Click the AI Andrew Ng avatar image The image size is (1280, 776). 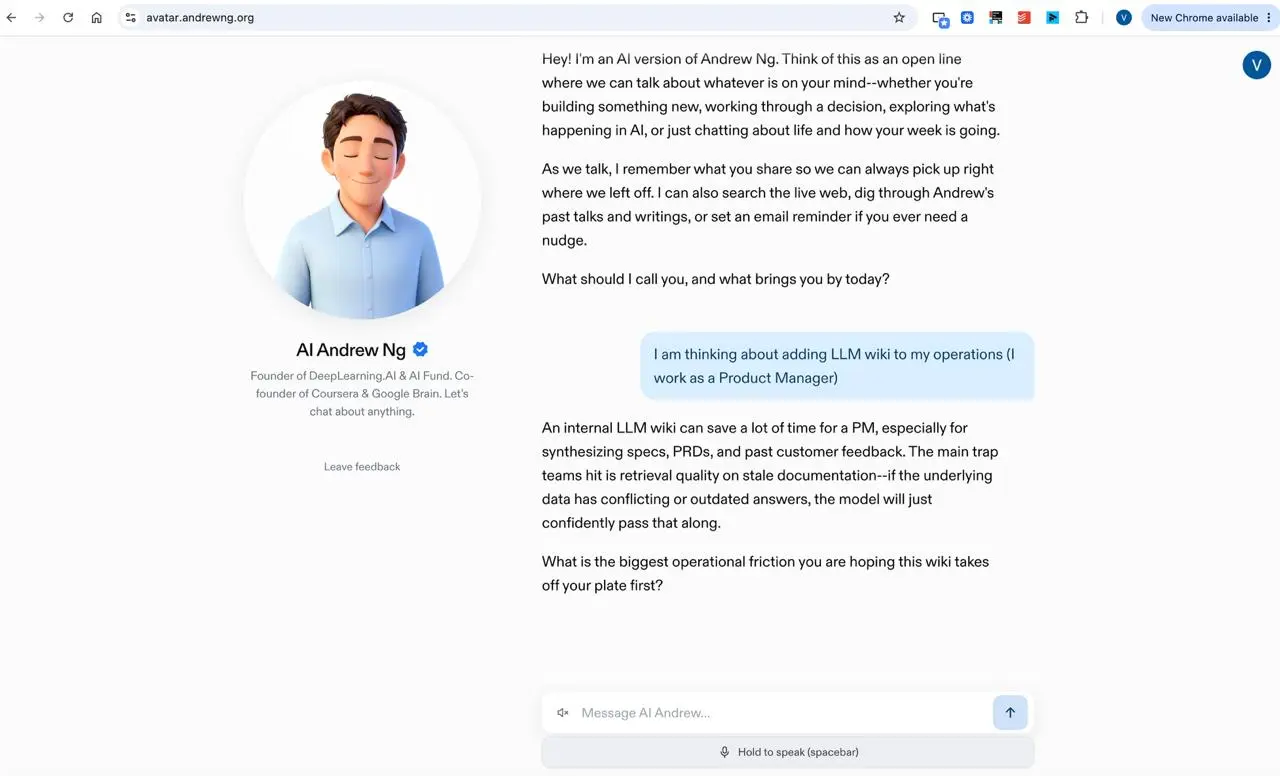362,200
